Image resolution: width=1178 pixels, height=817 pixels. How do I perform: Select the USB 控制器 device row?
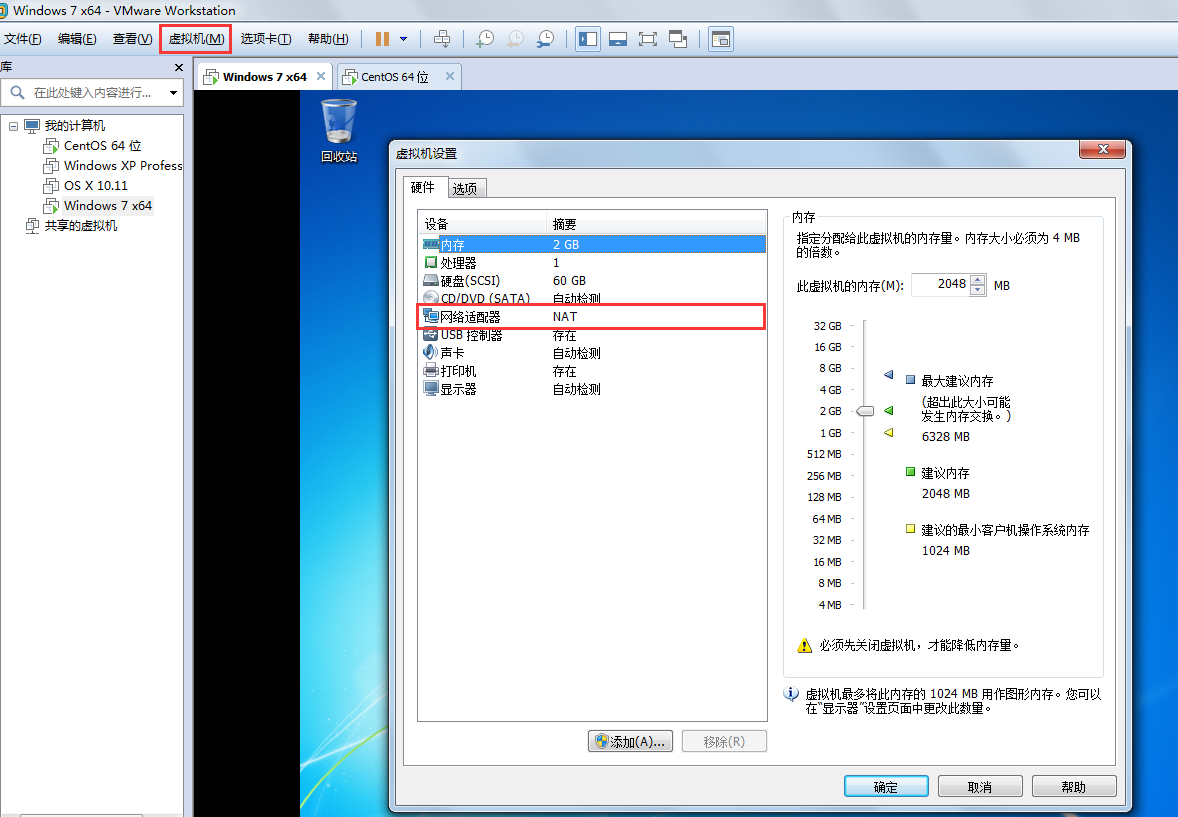pos(593,335)
